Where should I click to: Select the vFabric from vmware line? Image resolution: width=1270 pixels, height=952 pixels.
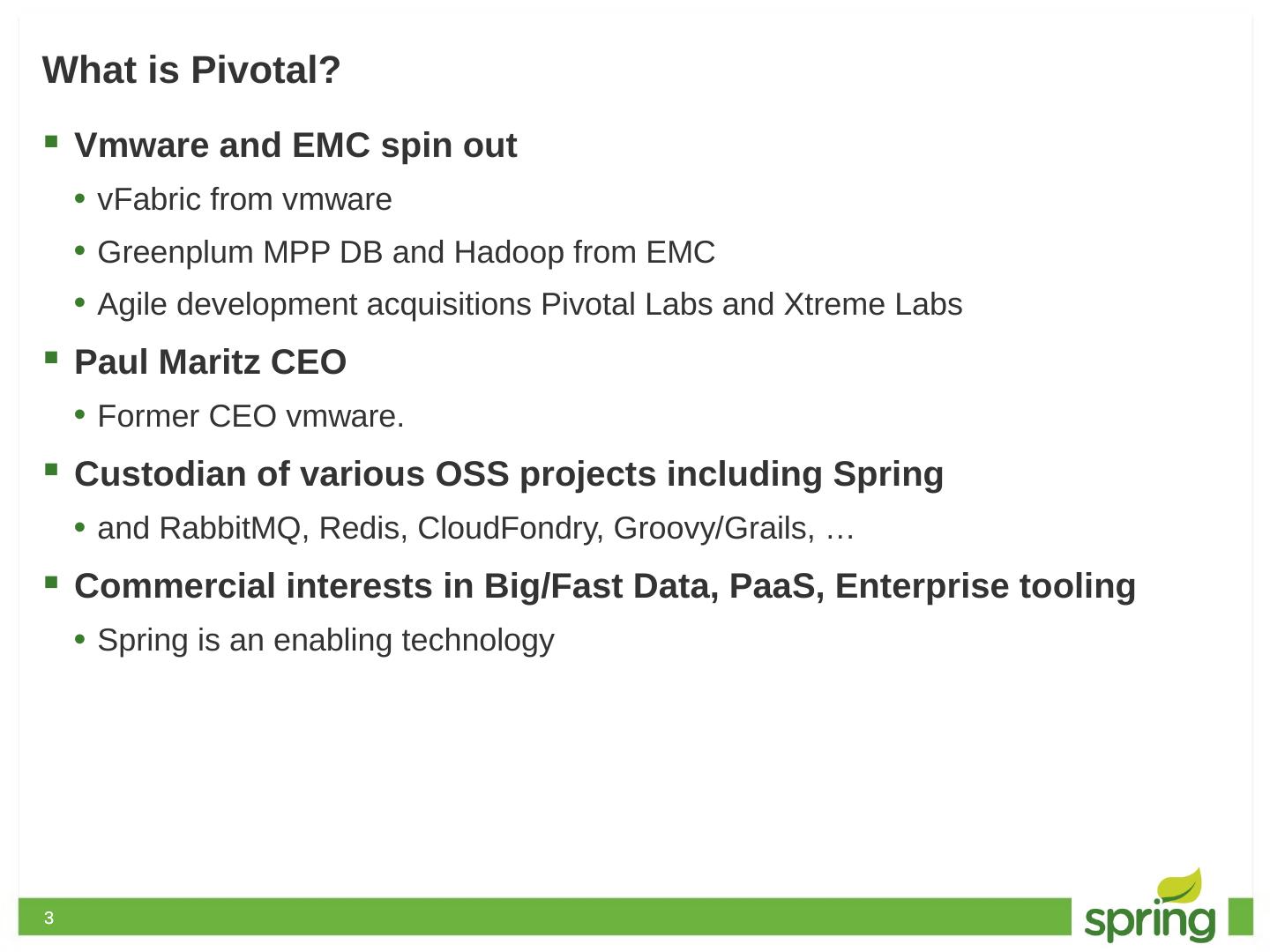coord(244,200)
